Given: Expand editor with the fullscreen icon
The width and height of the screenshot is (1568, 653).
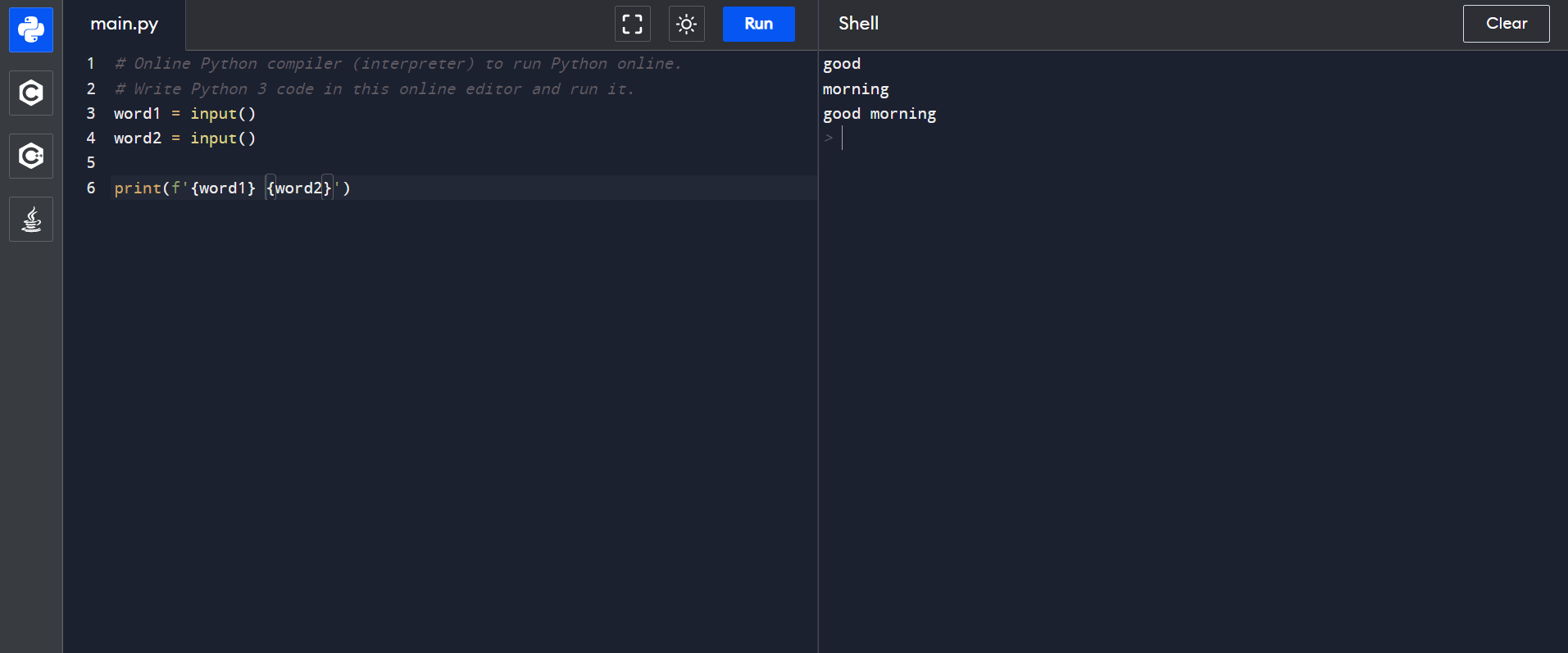Looking at the screenshot, I should point(632,24).
